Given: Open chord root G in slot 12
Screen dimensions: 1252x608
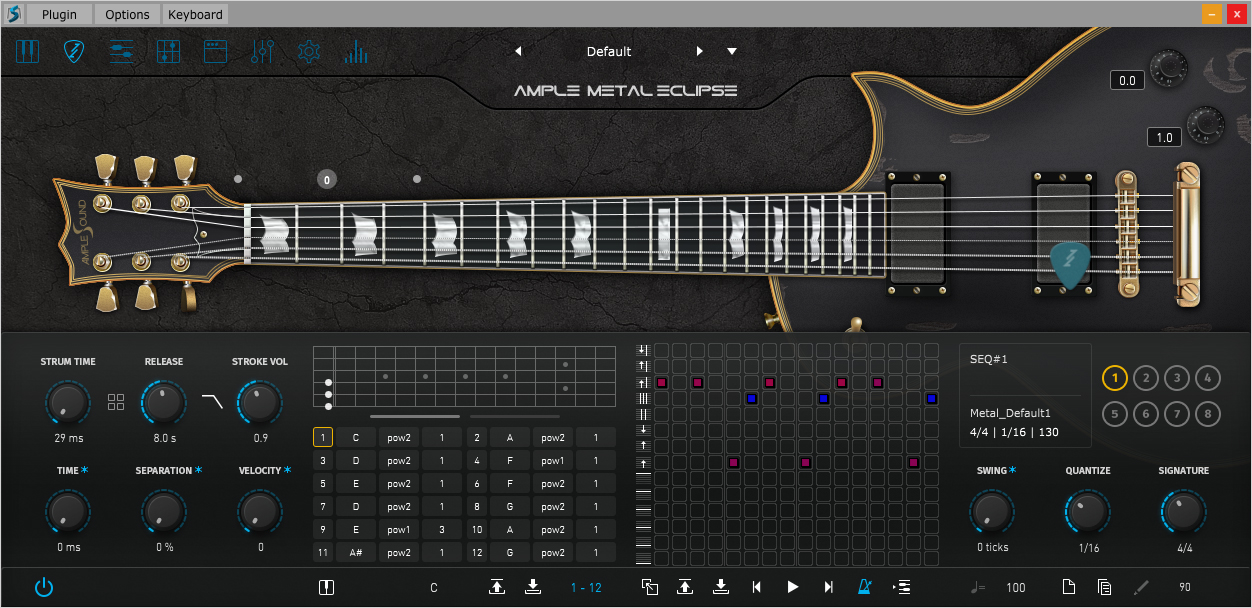Looking at the screenshot, I should pyautogui.click(x=509, y=552).
